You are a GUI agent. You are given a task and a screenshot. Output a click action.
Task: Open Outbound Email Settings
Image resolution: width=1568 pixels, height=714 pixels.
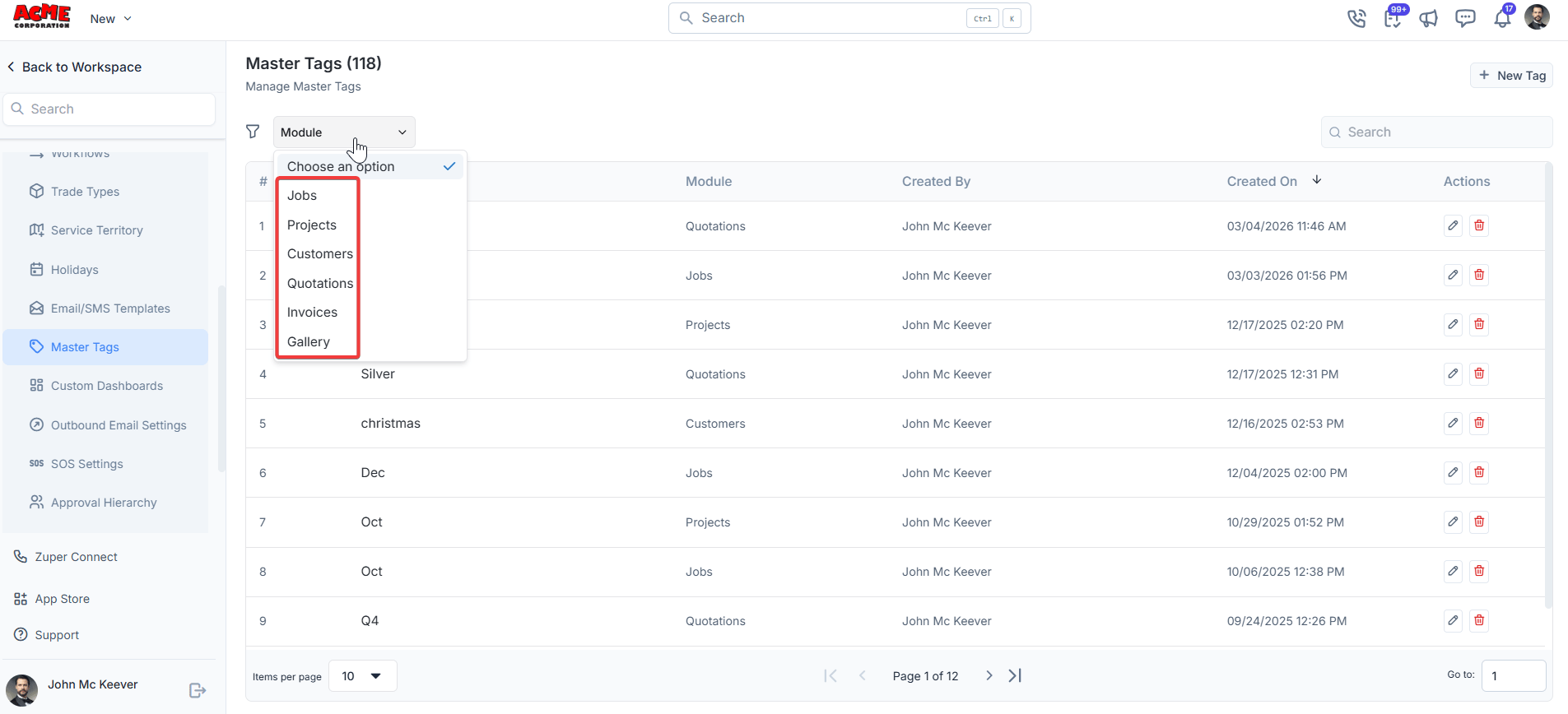tap(105, 425)
